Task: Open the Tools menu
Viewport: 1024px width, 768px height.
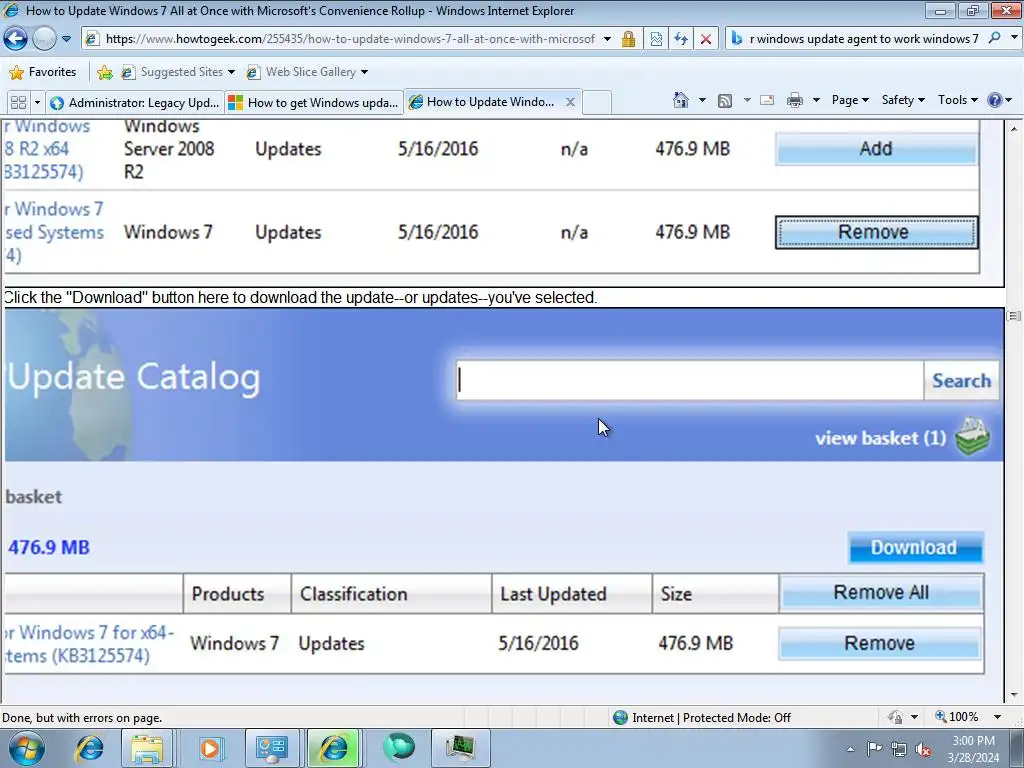Action: tap(957, 100)
